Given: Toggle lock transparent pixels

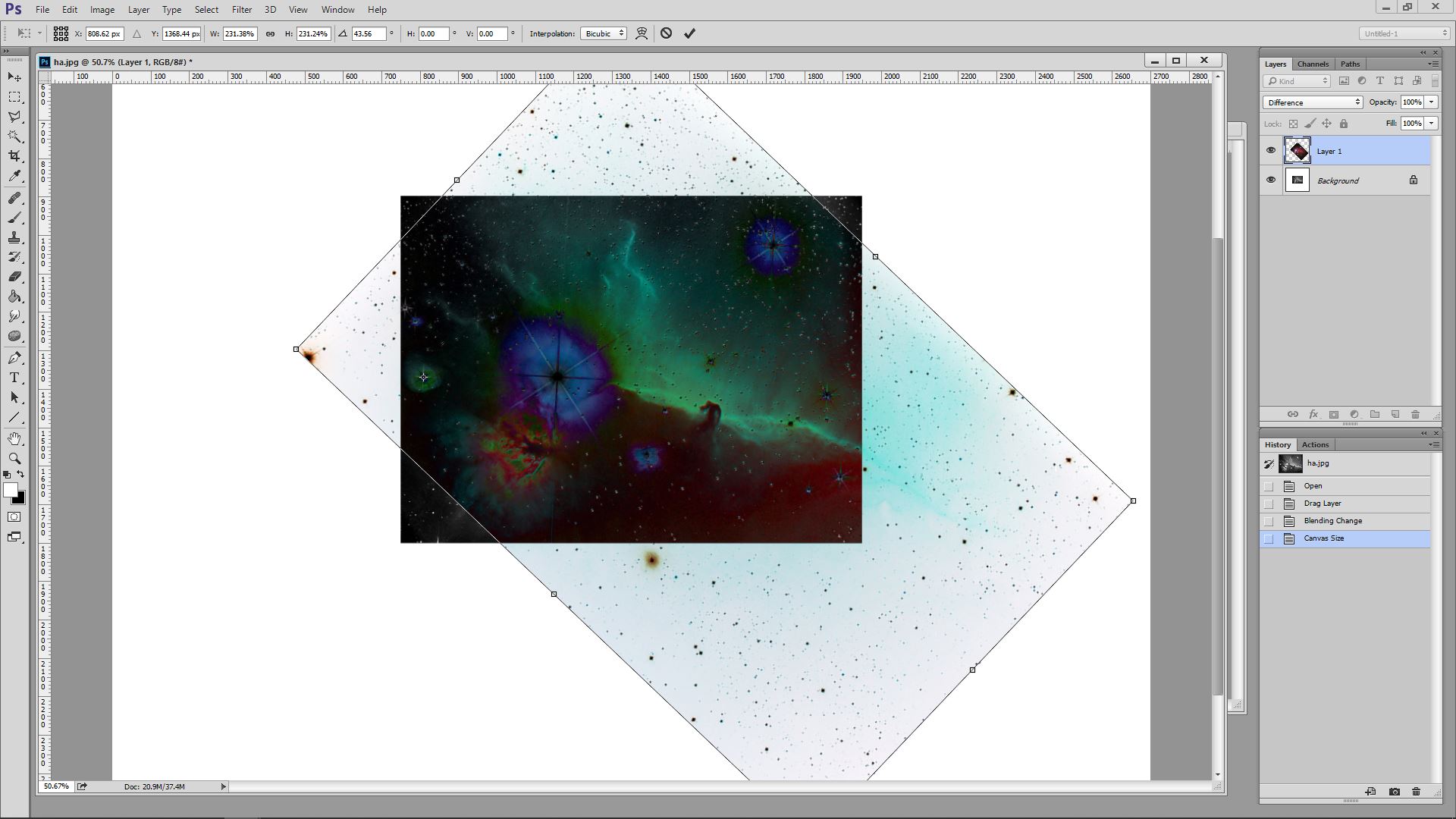Looking at the screenshot, I should (x=1293, y=124).
